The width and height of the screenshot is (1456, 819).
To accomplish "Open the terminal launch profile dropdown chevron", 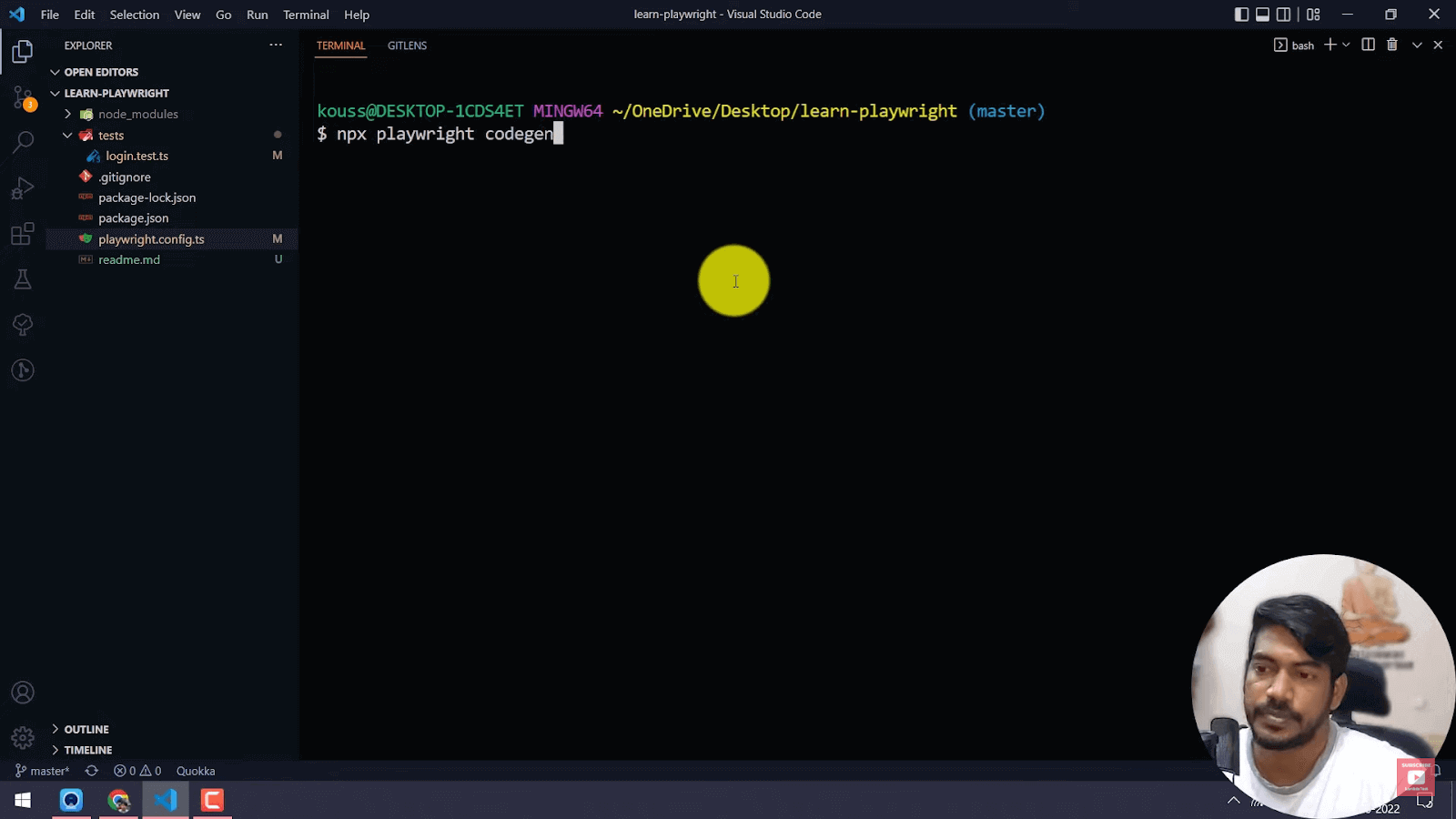I will (x=1346, y=45).
